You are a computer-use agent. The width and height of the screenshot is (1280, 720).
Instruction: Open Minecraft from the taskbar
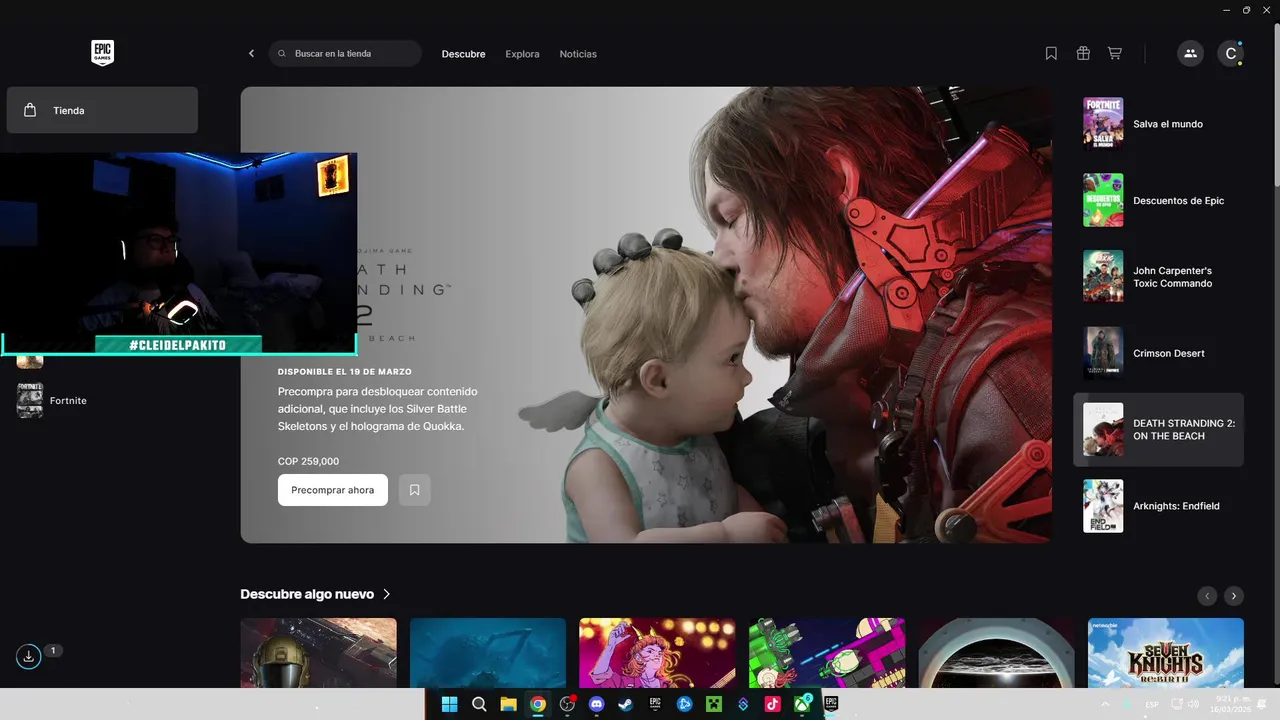714,704
